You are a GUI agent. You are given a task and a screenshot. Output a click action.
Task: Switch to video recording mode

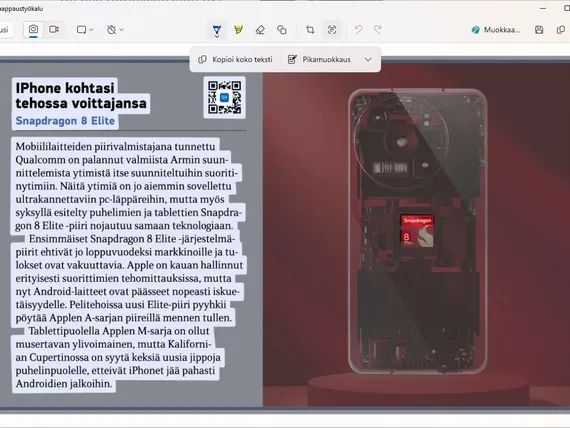pyautogui.click(x=54, y=29)
